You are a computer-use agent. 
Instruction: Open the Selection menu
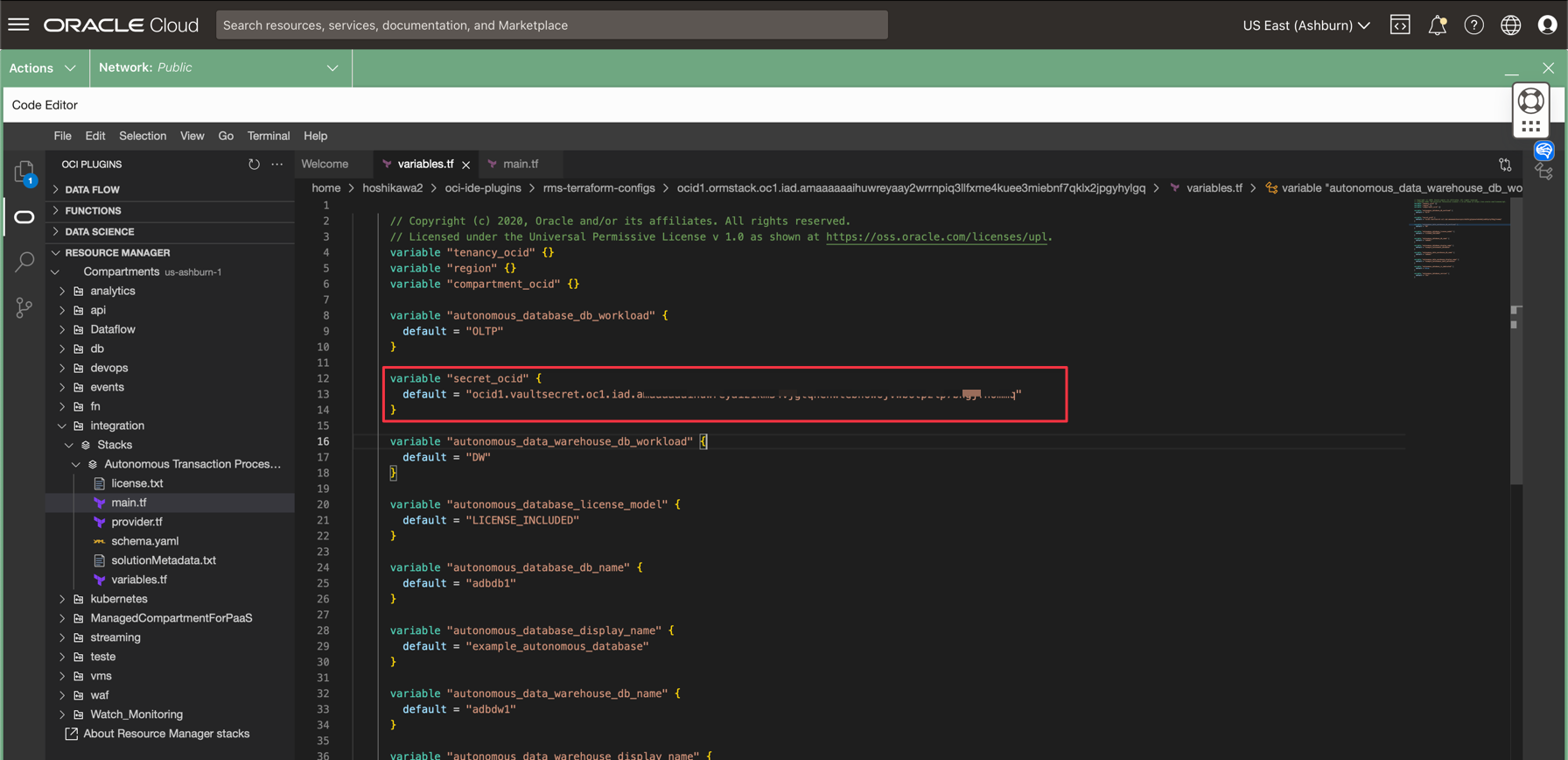pos(143,136)
